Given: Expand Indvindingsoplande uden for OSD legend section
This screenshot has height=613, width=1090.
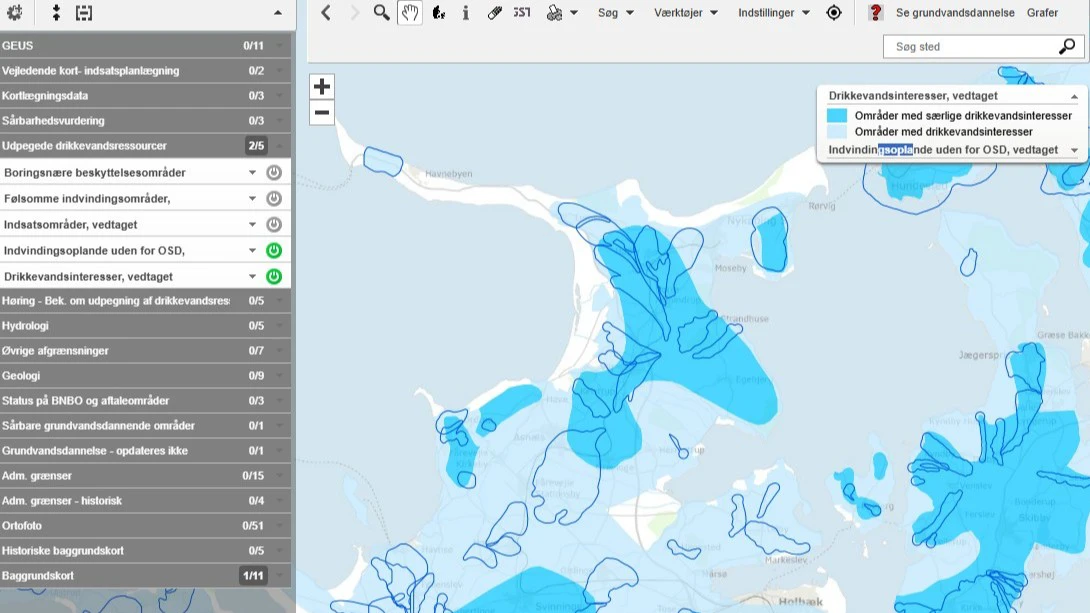Looking at the screenshot, I should (1074, 150).
